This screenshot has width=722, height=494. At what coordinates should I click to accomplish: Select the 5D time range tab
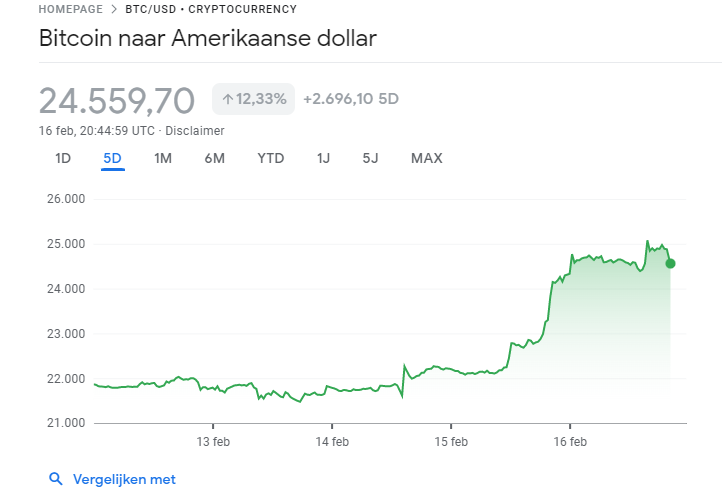pos(112,158)
